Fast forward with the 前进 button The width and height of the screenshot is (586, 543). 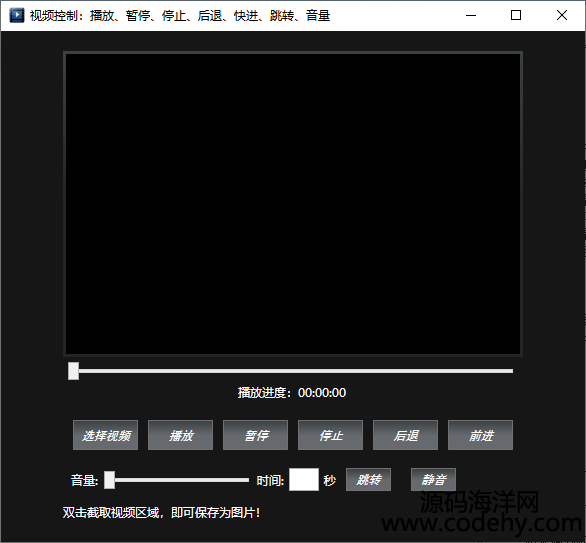(481, 435)
